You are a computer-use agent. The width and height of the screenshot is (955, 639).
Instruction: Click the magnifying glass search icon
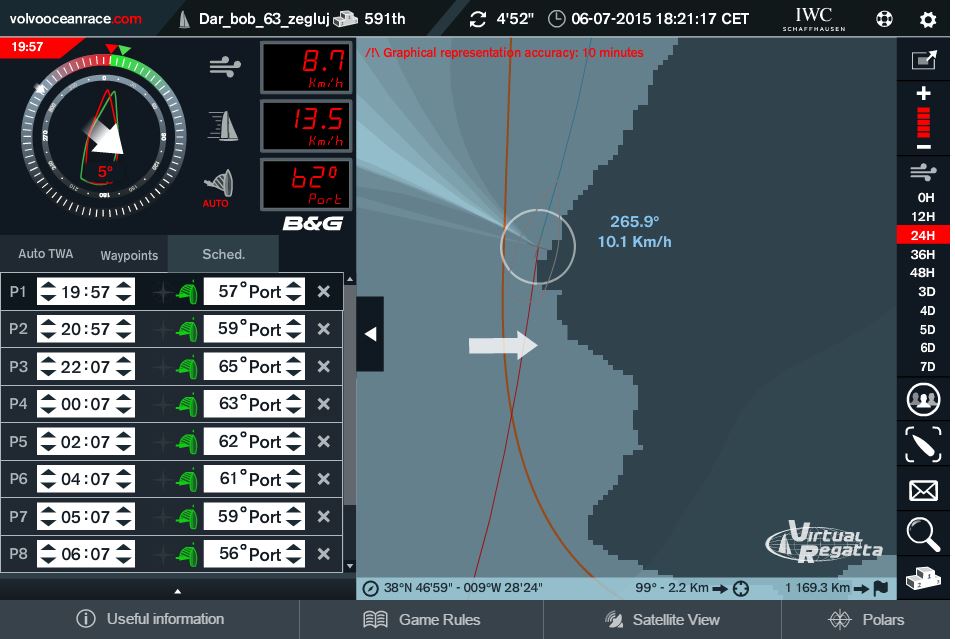(923, 535)
